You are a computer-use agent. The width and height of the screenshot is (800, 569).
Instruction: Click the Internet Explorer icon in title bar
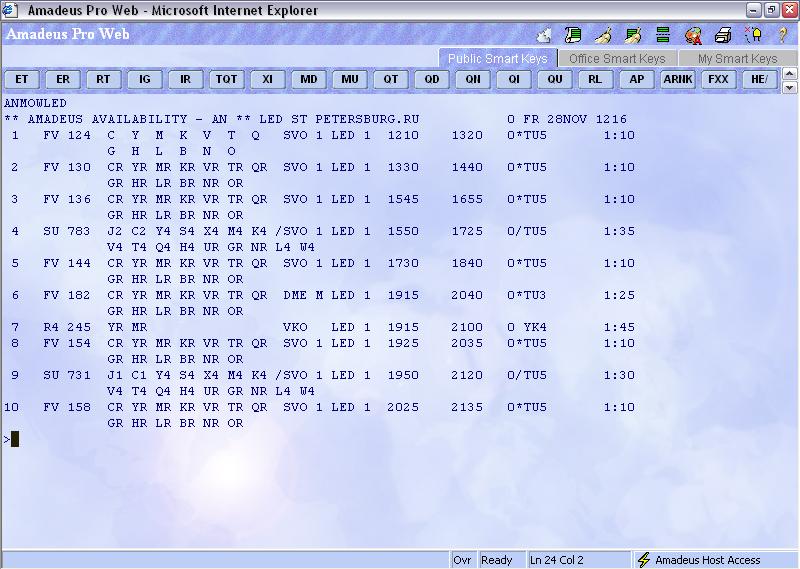pos(10,10)
